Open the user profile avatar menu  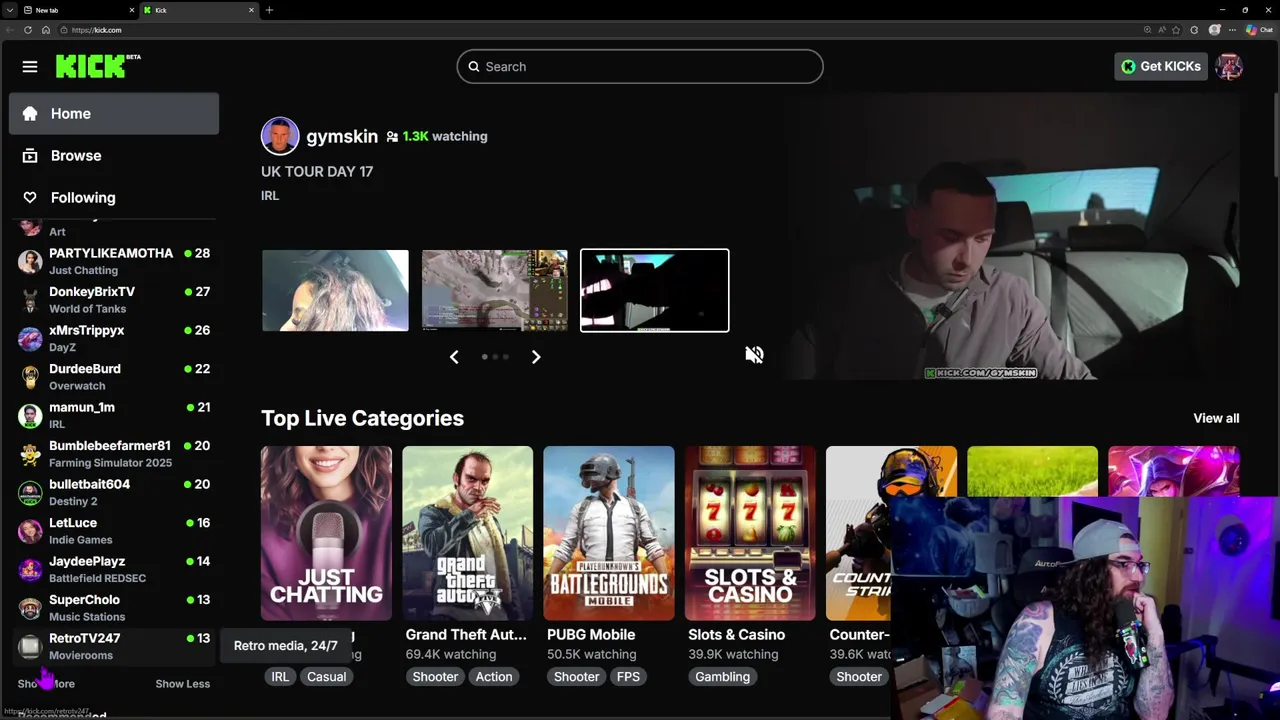(x=1229, y=67)
